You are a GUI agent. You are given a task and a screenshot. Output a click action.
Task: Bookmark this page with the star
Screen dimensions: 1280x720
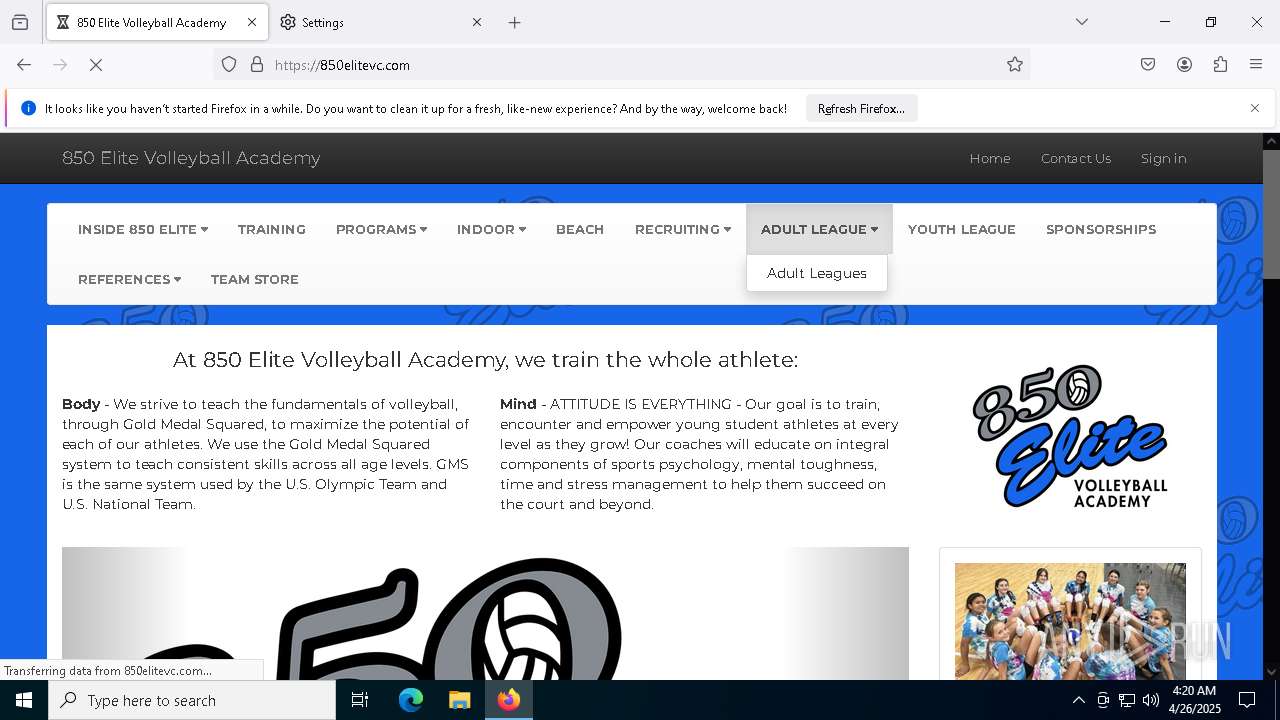[1015, 65]
